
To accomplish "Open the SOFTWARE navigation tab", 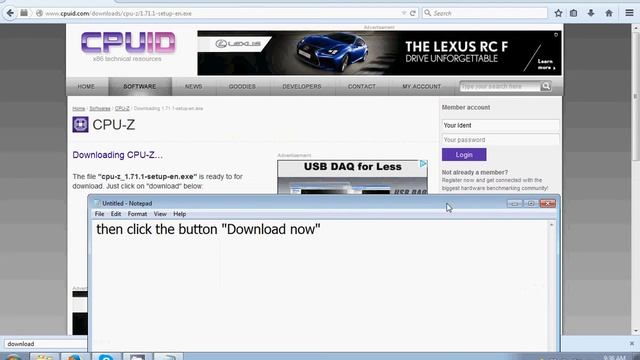I will (x=140, y=87).
